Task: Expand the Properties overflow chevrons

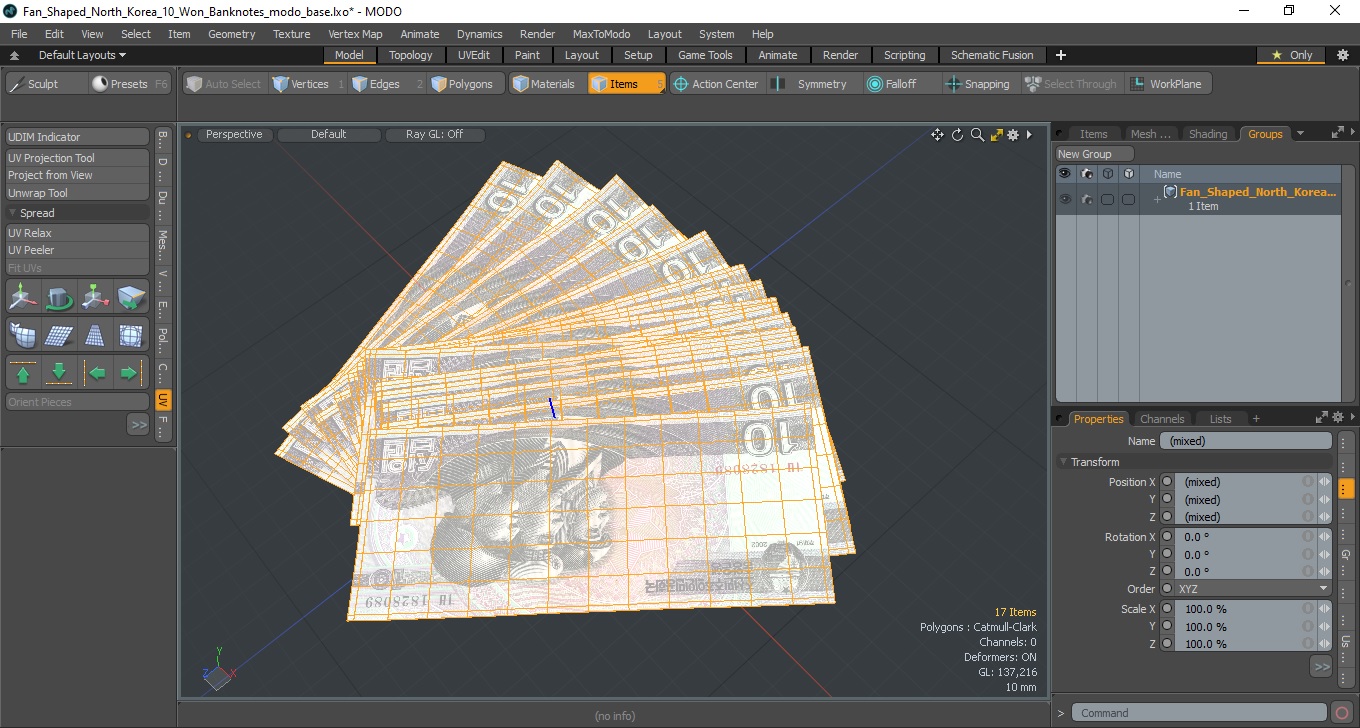Action: (1321, 666)
